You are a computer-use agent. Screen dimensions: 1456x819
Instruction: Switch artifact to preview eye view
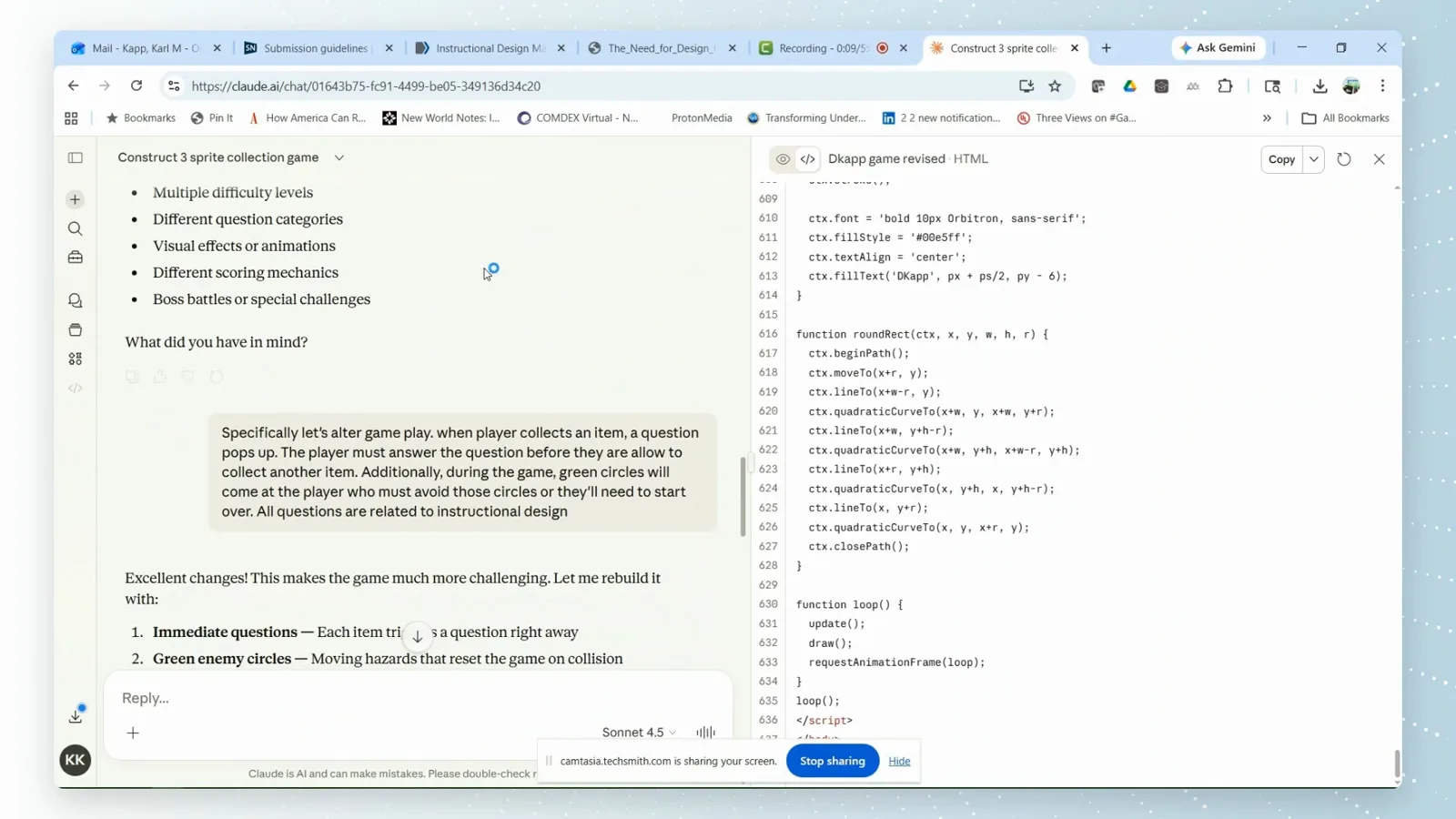[783, 159]
